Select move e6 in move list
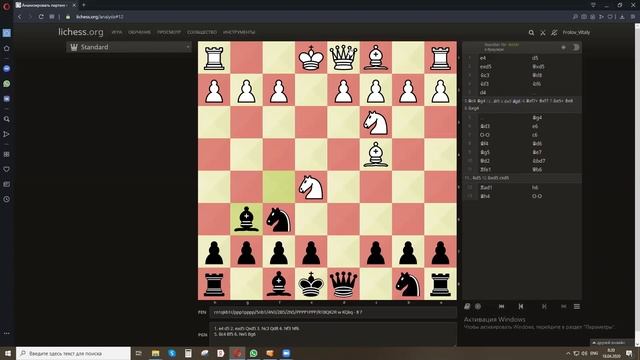The height and width of the screenshot is (360, 640). [535, 126]
